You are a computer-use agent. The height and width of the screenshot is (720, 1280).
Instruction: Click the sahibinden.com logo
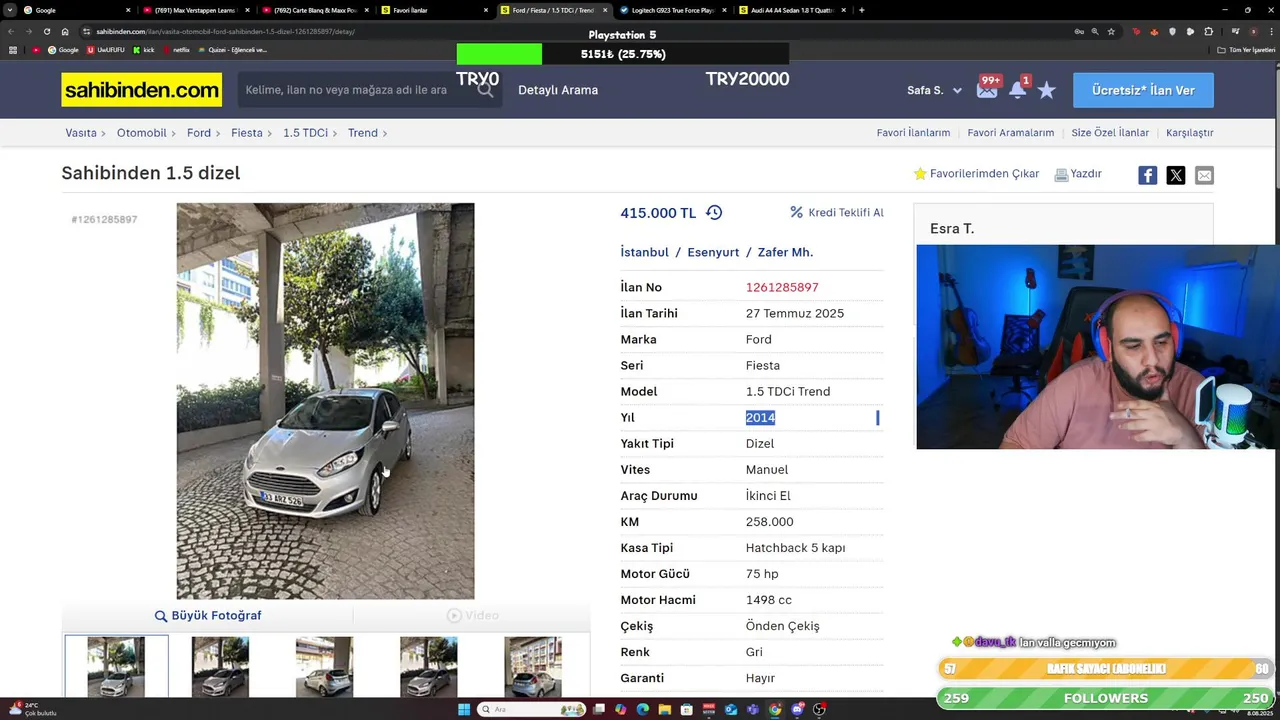pos(142,90)
